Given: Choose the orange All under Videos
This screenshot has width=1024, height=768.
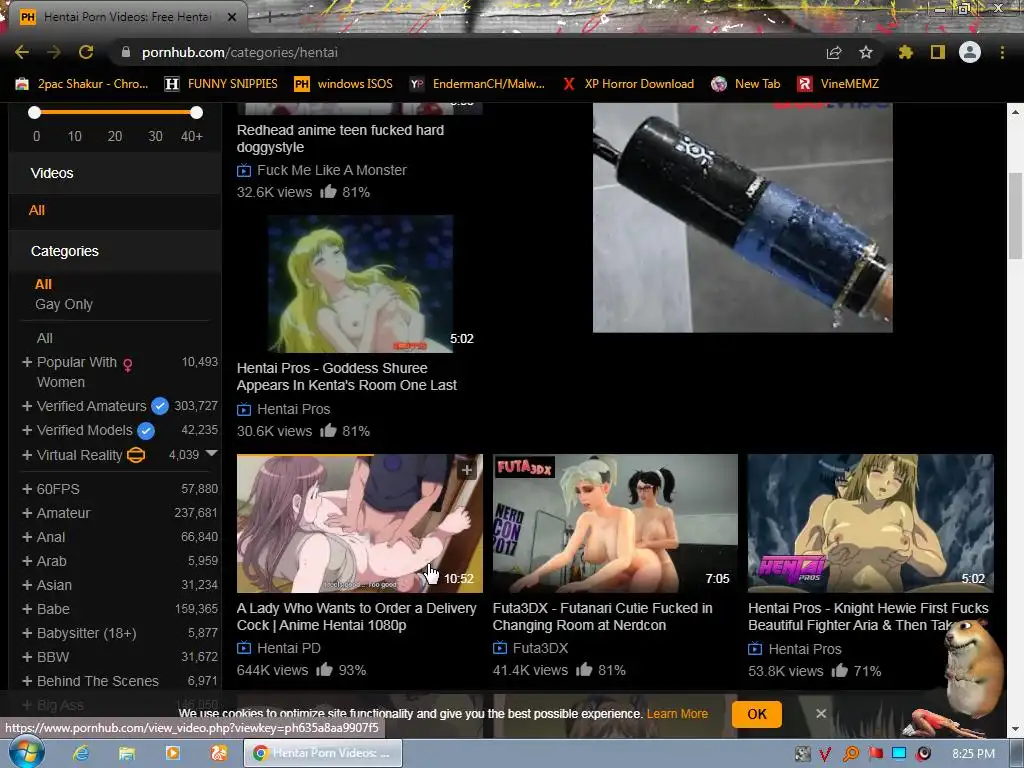Looking at the screenshot, I should [x=37, y=210].
